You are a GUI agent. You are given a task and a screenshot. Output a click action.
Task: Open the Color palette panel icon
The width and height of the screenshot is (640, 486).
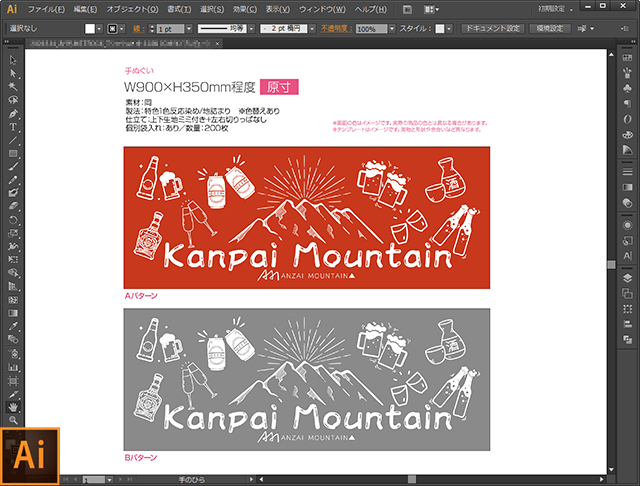[627, 134]
